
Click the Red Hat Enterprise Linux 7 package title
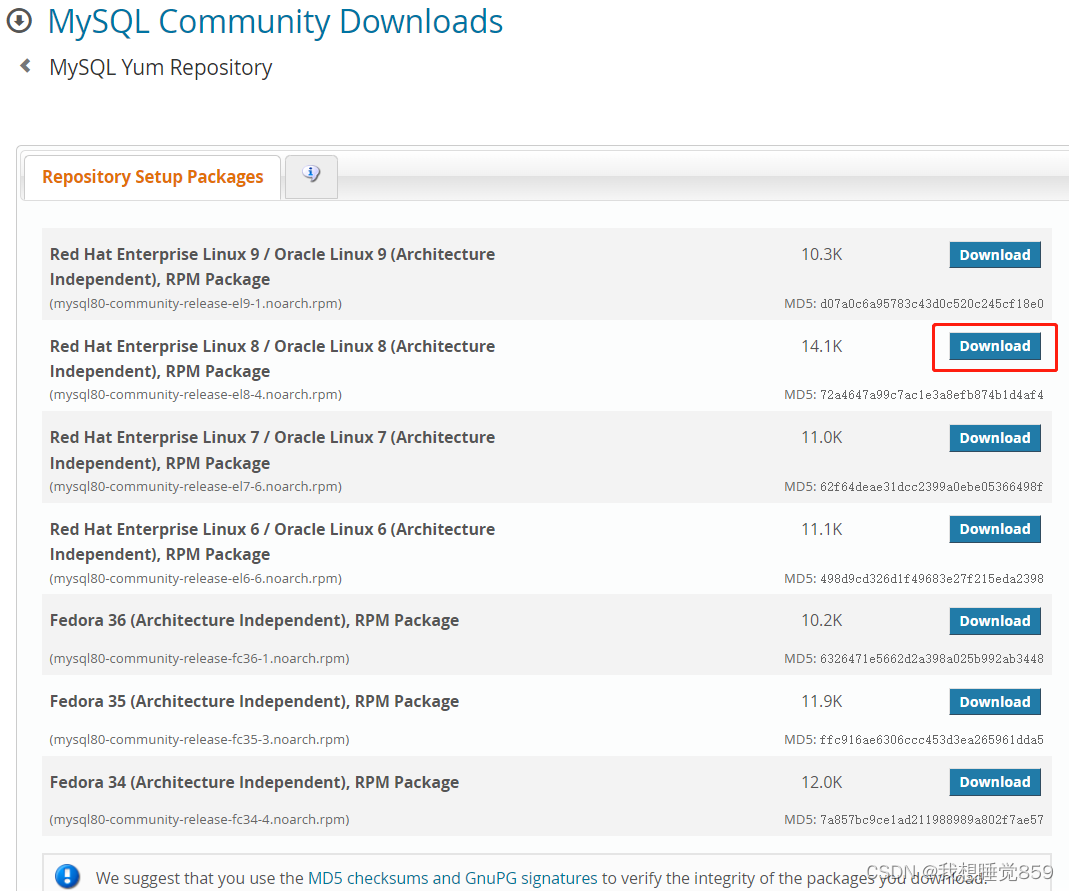pyautogui.click(x=273, y=450)
